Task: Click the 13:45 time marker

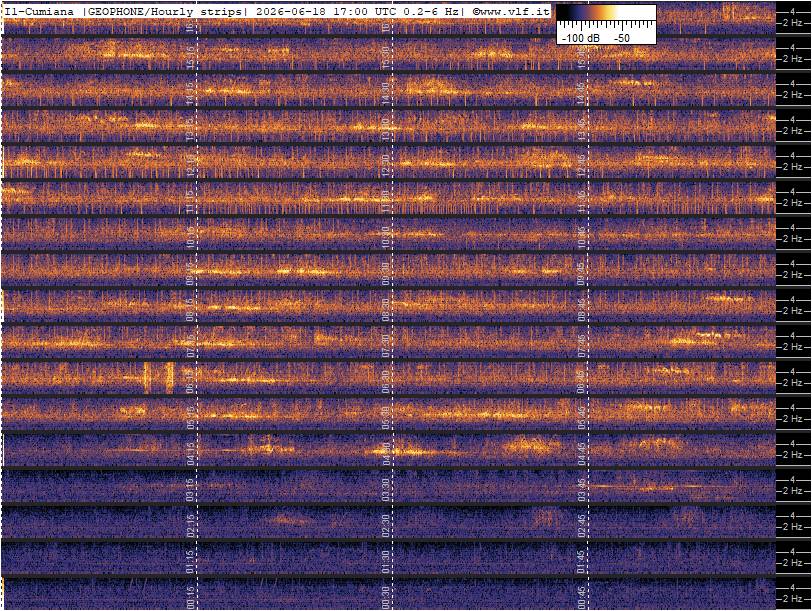Action: (x=581, y=129)
